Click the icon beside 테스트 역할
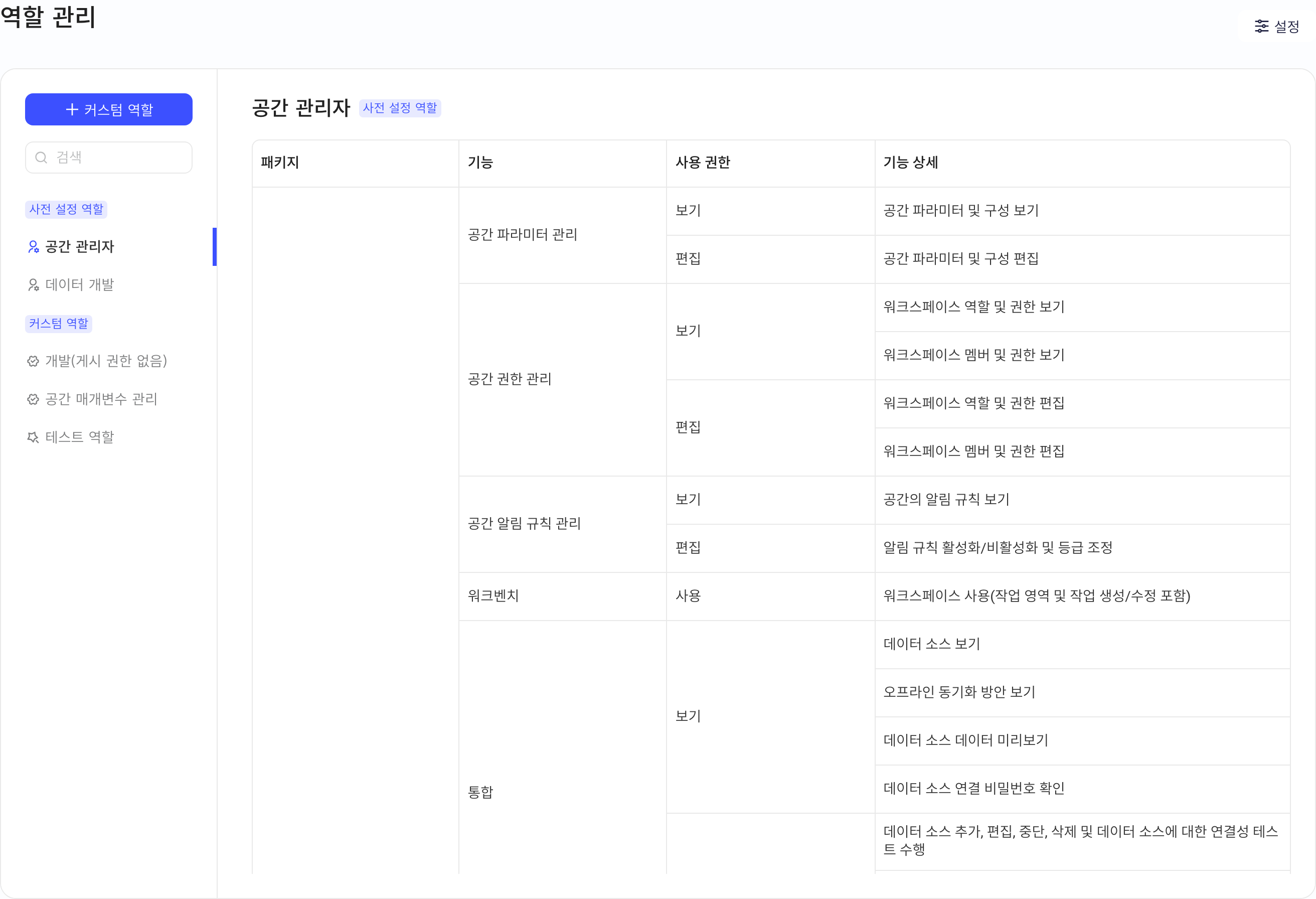Viewport: 1316px width, 899px height. click(34, 437)
